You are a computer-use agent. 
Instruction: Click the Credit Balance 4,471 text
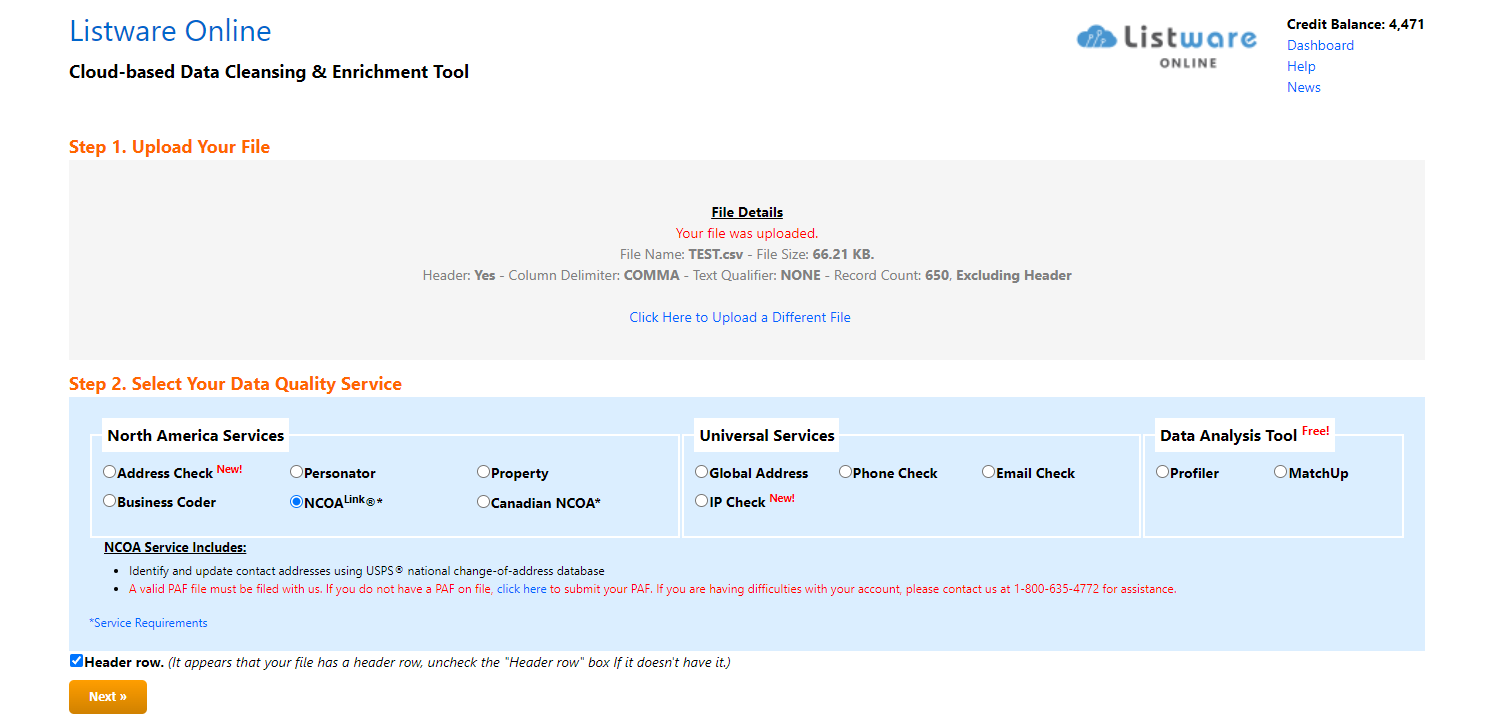(1355, 24)
